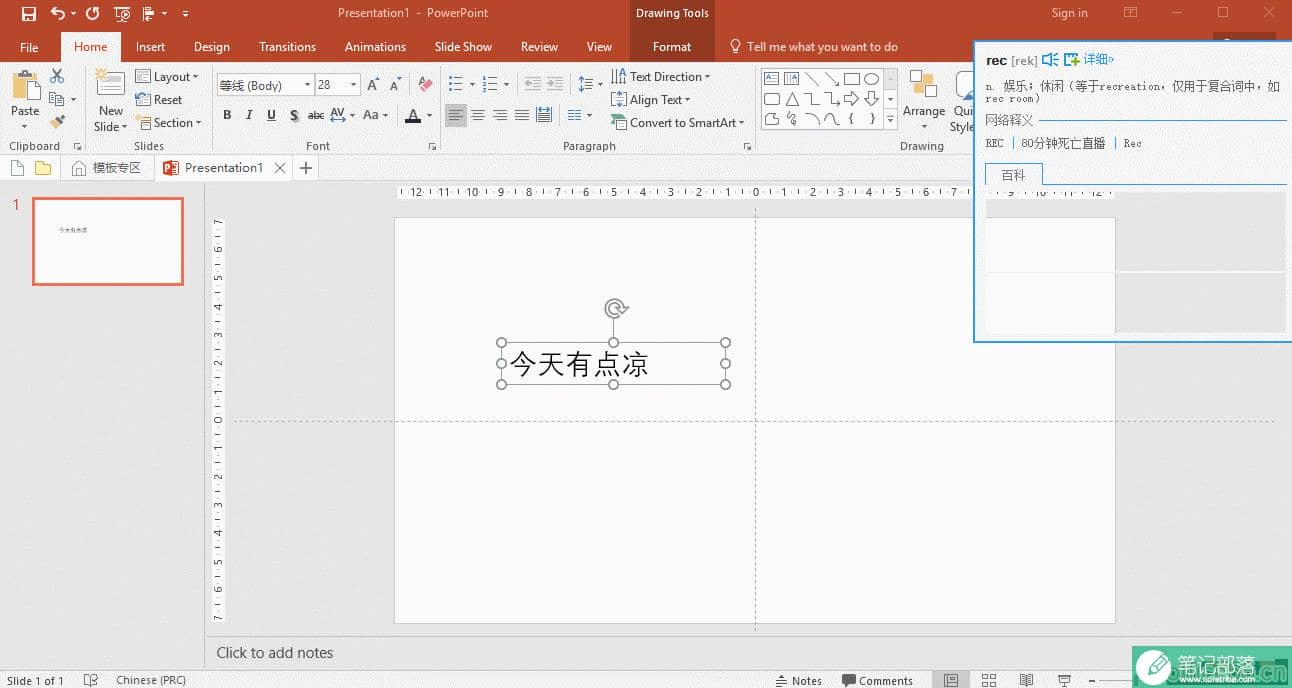Decrease the font size
The image size is (1292, 688).
pos(395,85)
